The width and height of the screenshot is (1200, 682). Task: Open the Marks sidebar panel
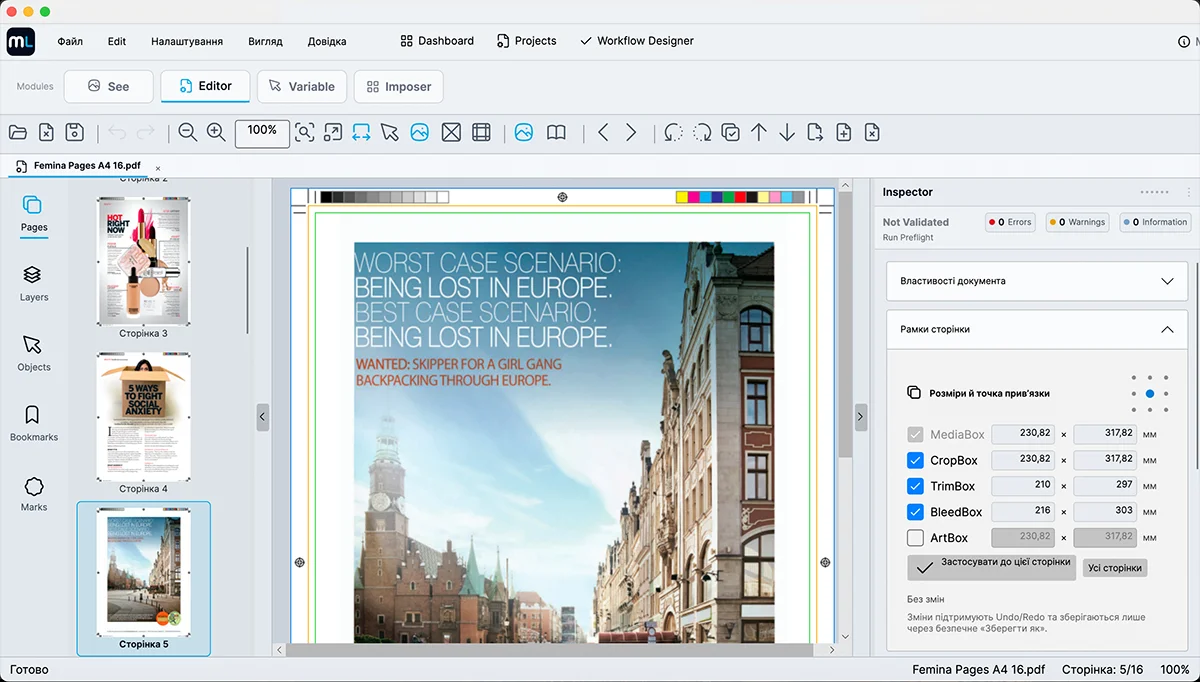pyautogui.click(x=34, y=493)
